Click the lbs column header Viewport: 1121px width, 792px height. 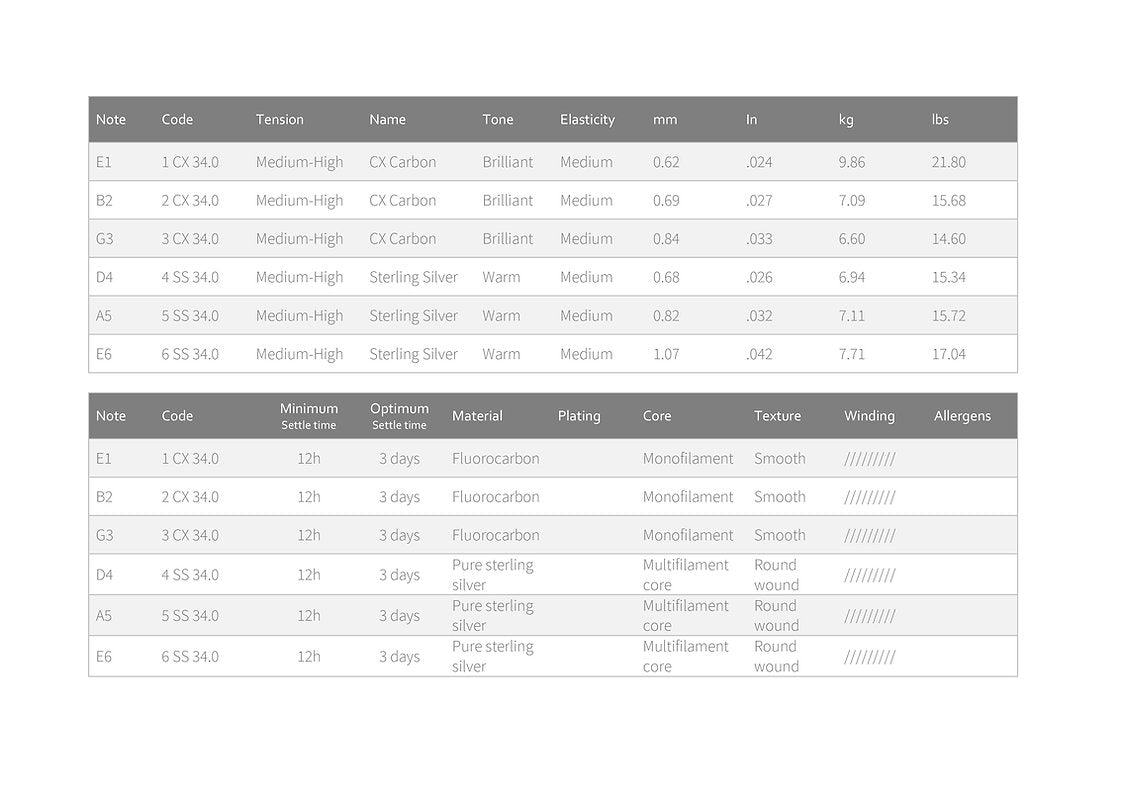pyautogui.click(x=940, y=119)
